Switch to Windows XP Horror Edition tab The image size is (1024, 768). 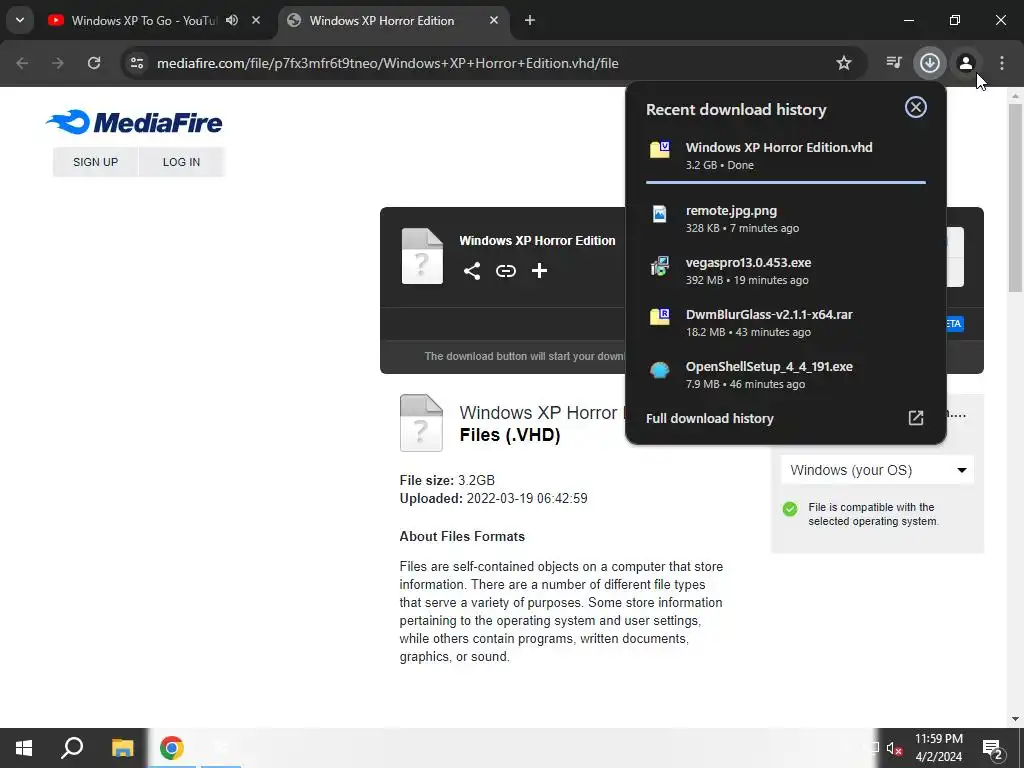[393, 20]
